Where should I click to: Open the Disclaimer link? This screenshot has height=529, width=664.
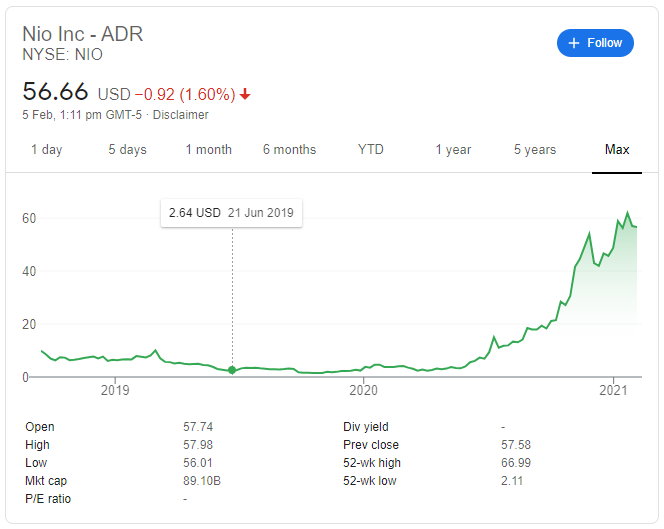(180, 115)
